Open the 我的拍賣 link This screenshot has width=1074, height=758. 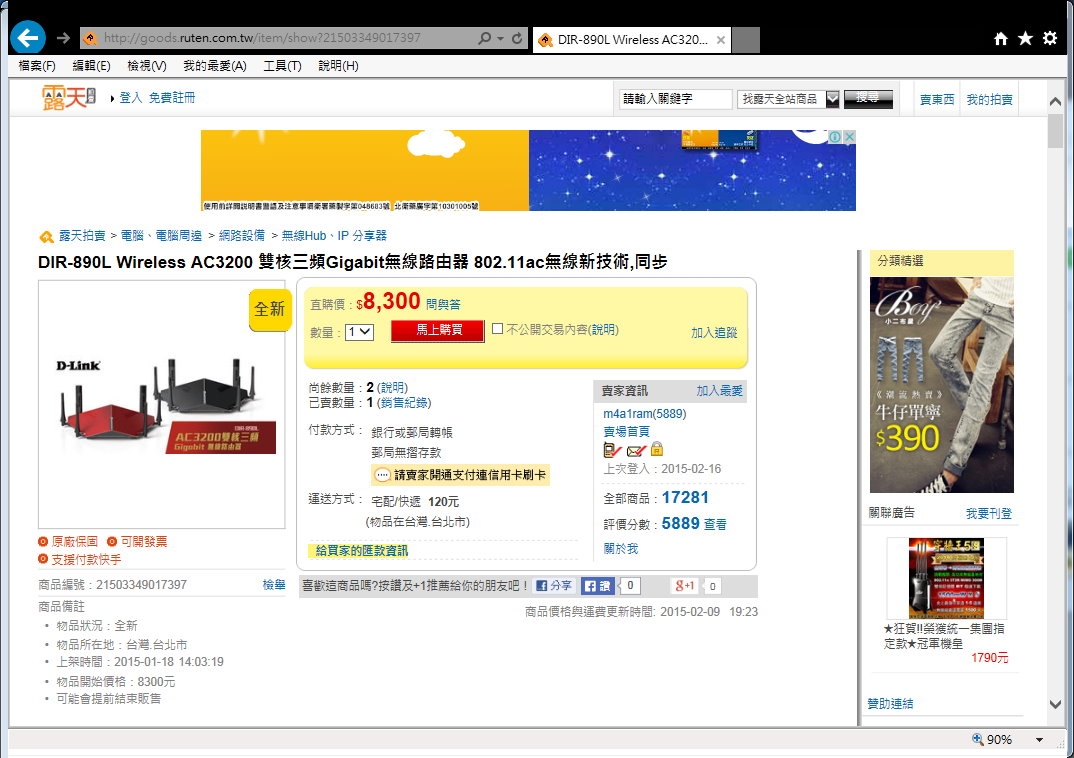tap(989, 99)
